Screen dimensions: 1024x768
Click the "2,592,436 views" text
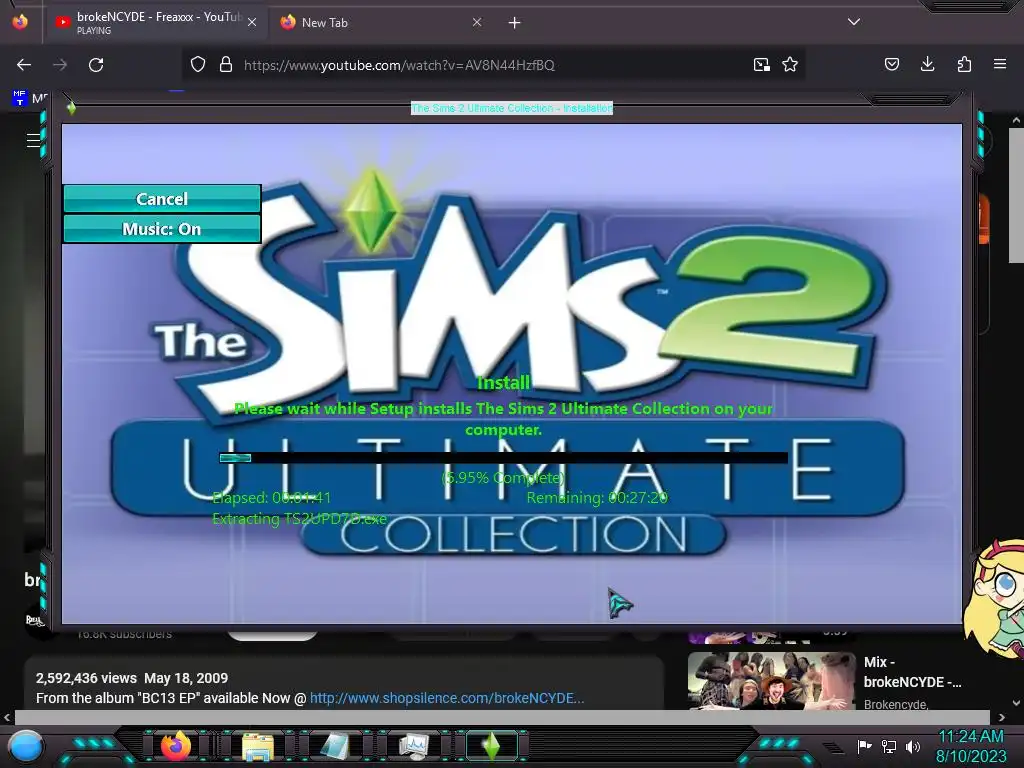[x=86, y=679]
